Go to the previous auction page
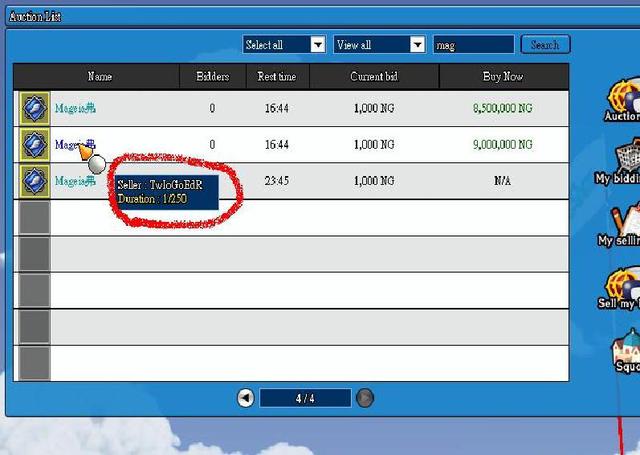Image resolution: width=640 pixels, height=455 pixels. 246,398
